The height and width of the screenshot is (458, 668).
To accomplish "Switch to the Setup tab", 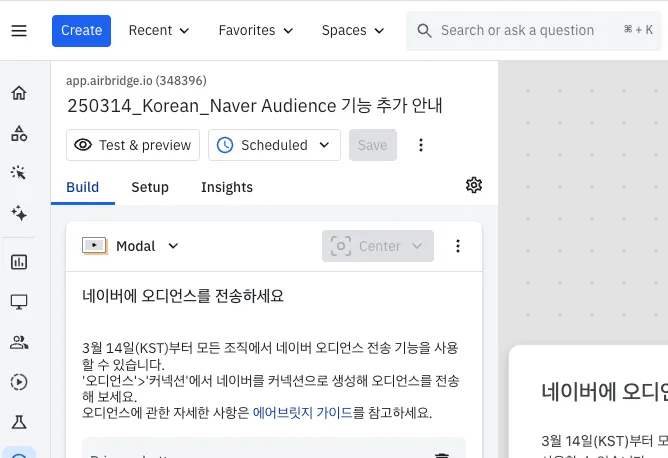I will point(150,187).
